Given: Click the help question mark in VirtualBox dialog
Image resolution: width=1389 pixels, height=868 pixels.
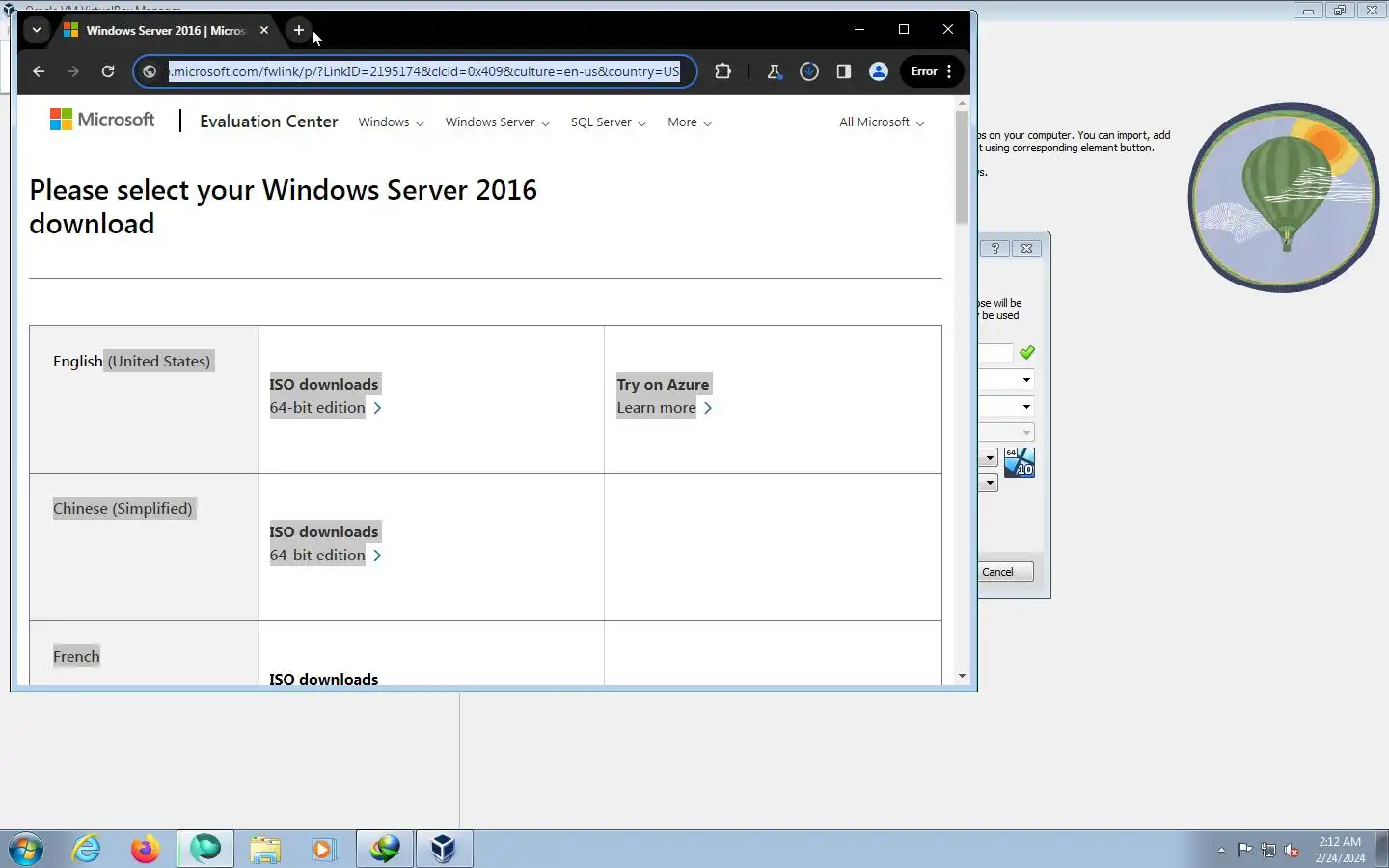Looking at the screenshot, I should (x=995, y=248).
